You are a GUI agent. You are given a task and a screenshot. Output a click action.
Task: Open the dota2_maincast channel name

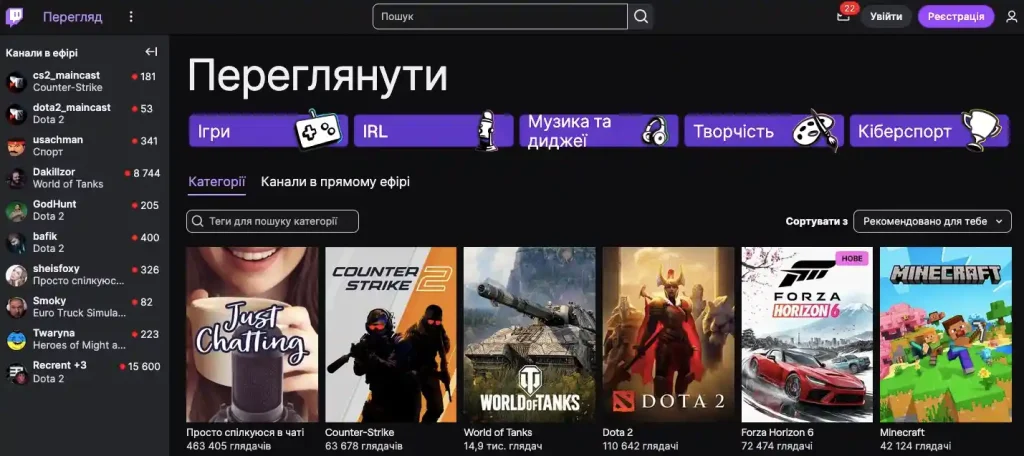(x=72, y=108)
